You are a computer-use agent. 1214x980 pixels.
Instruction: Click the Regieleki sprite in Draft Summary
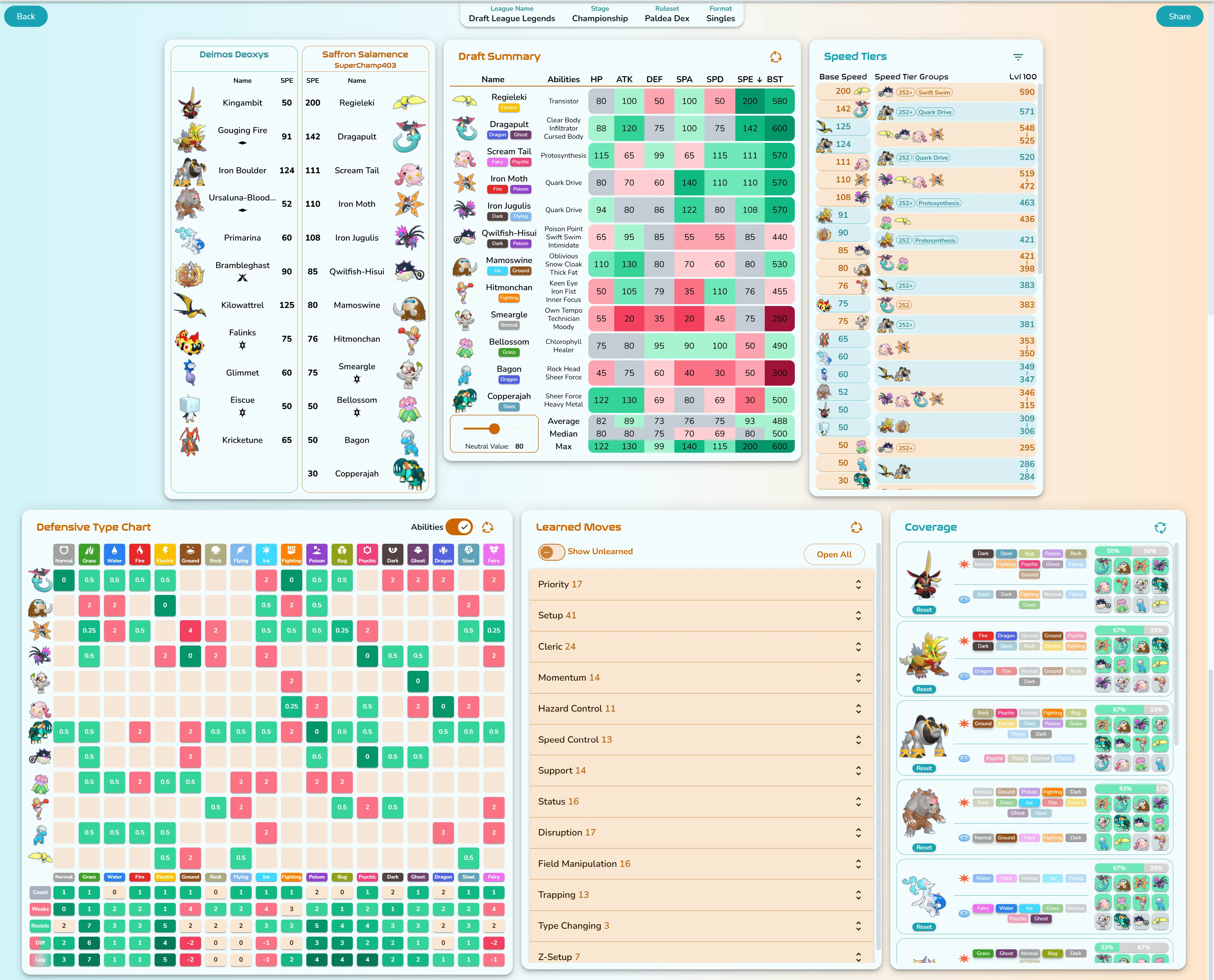[x=465, y=101]
